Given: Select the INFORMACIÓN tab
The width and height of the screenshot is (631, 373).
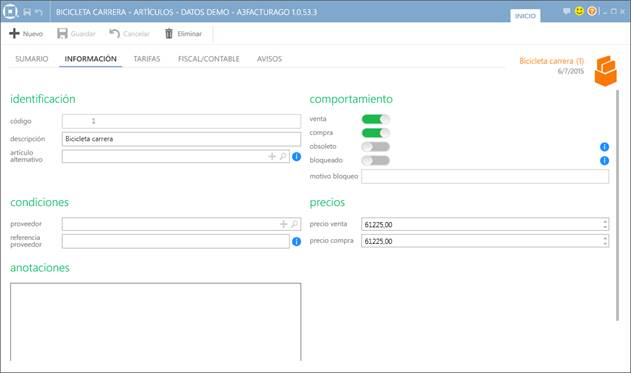Looking at the screenshot, I should click(91, 59).
